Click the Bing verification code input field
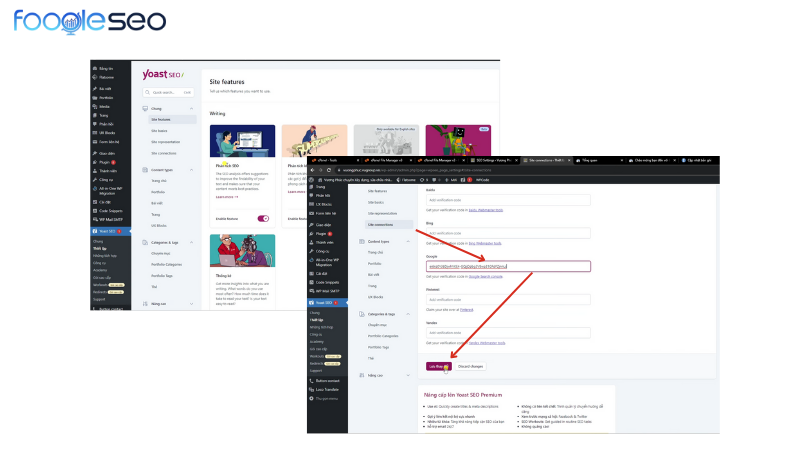 (507, 234)
